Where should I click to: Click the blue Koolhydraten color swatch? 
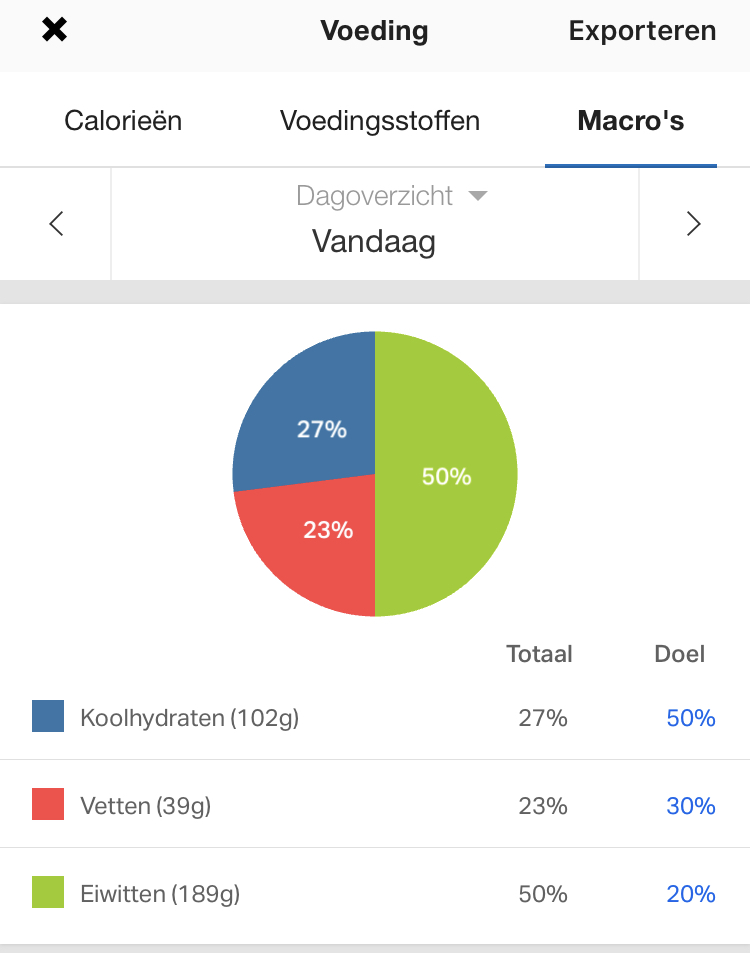tap(48, 716)
